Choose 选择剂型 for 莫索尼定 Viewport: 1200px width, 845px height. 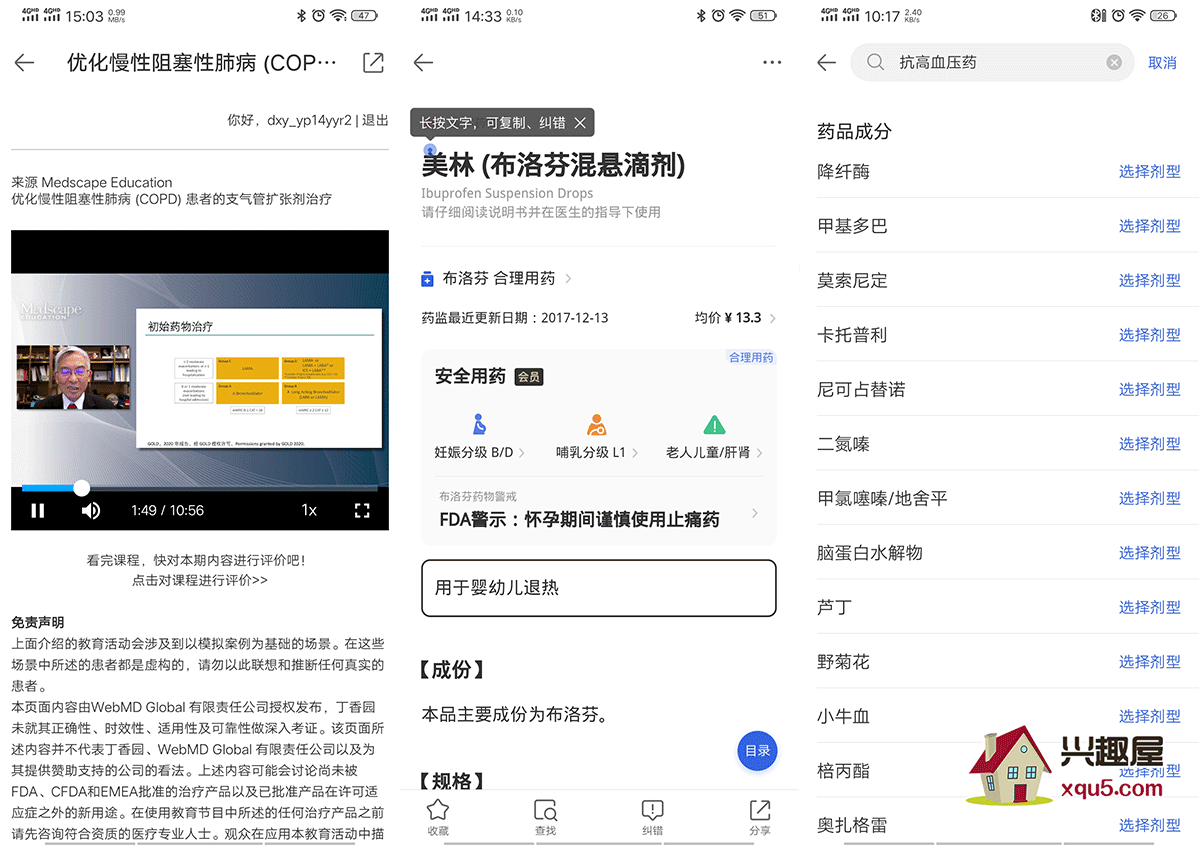click(x=1150, y=280)
